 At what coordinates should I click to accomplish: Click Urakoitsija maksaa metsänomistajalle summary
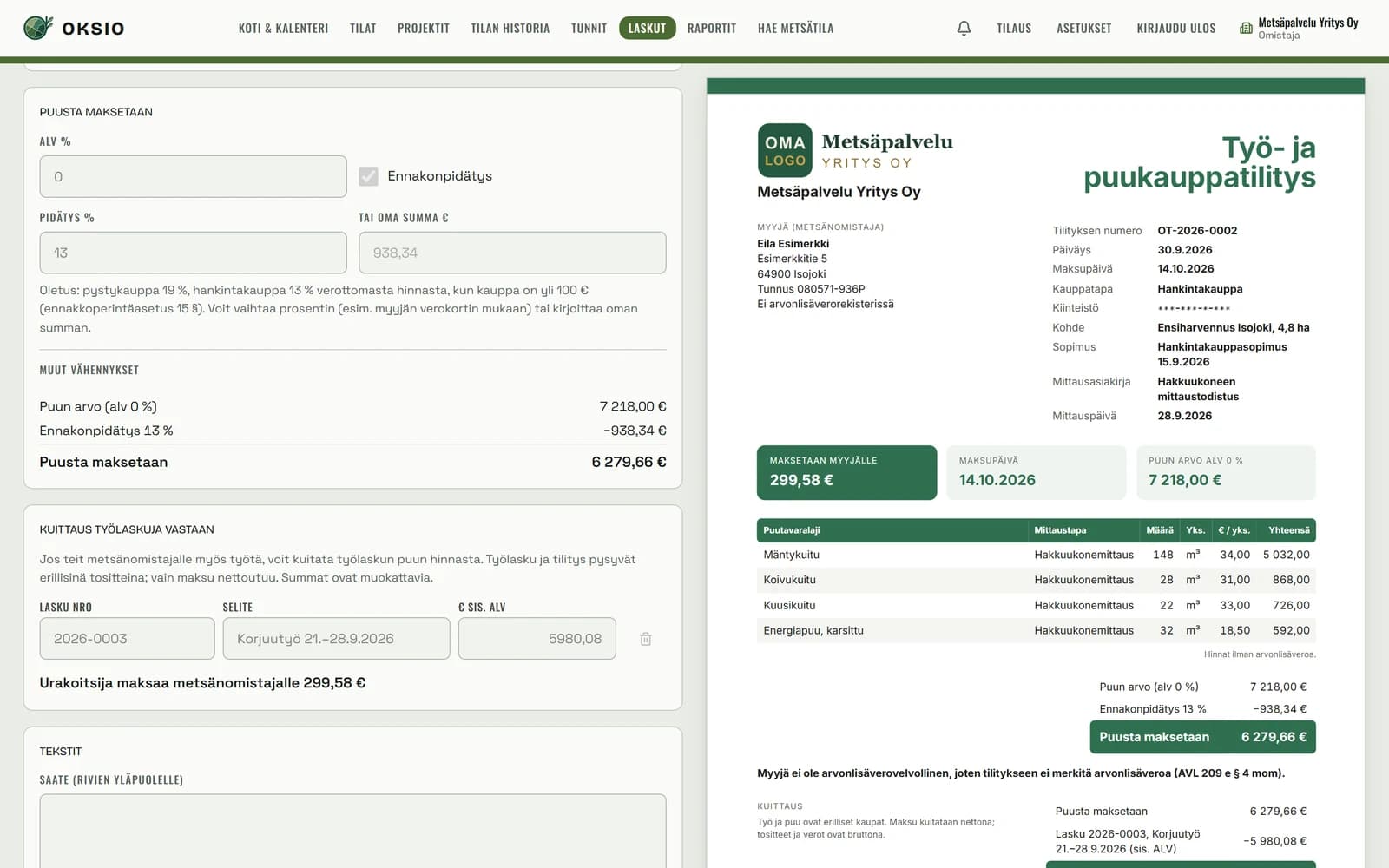coord(202,683)
